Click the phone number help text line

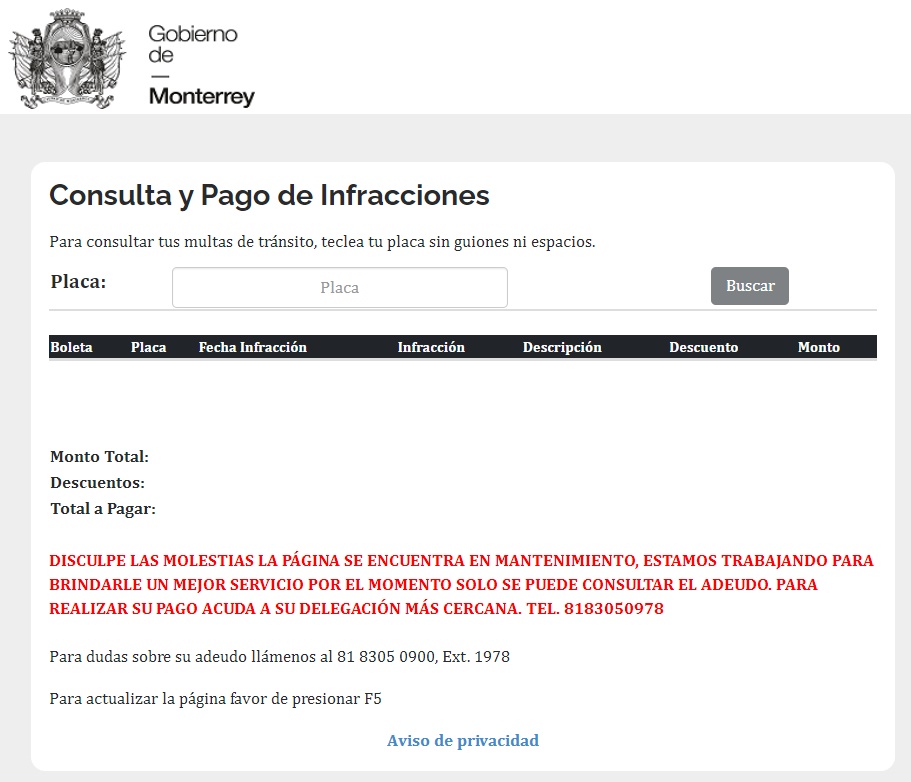click(279, 657)
